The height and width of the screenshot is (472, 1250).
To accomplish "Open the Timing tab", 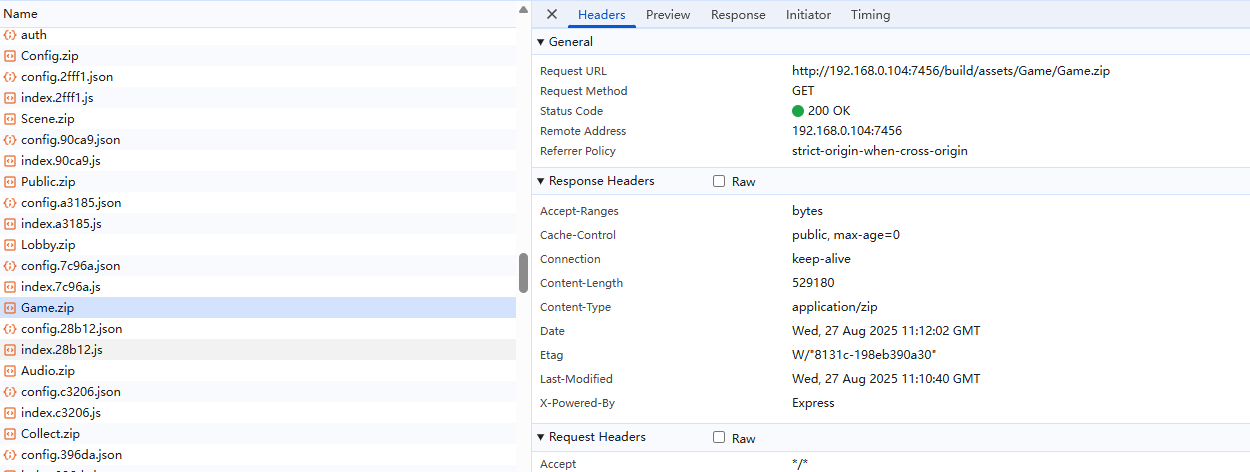I will [x=870, y=15].
